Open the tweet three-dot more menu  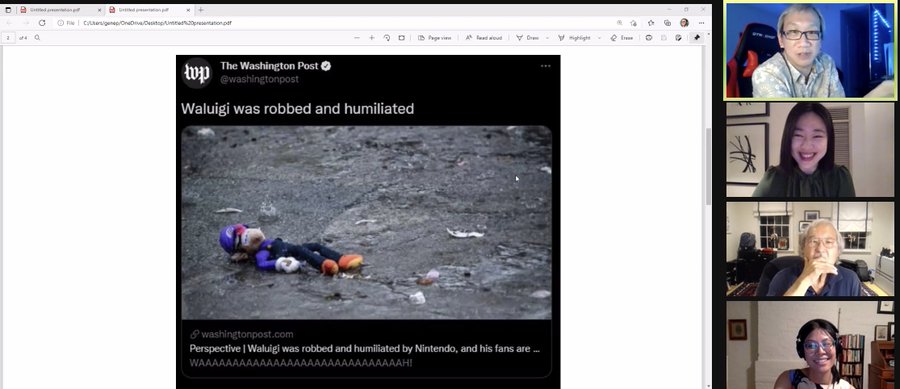(x=545, y=66)
